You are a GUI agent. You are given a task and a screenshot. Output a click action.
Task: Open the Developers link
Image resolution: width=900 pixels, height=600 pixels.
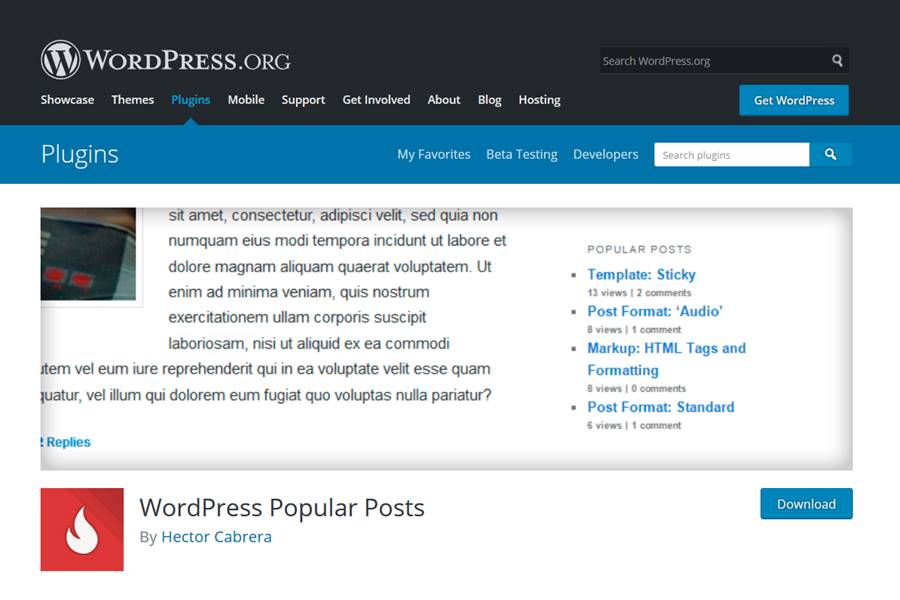[606, 154]
